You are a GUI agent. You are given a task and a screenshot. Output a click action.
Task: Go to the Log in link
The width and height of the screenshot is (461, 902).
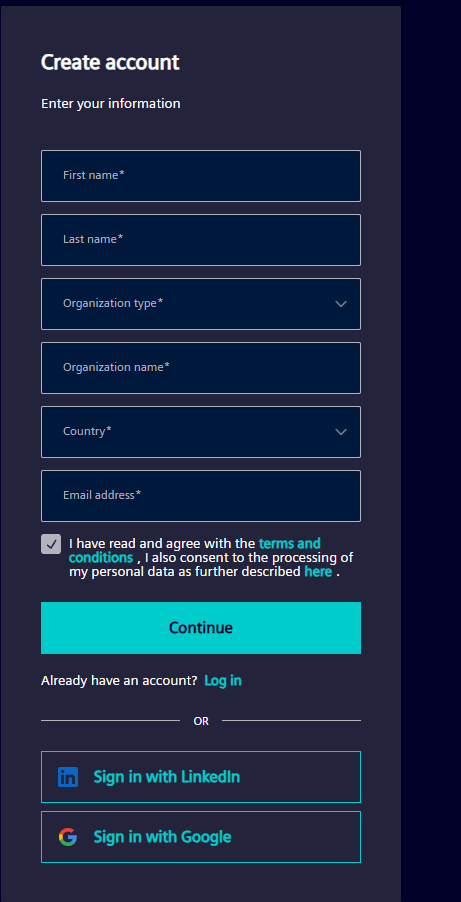coord(223,681)
